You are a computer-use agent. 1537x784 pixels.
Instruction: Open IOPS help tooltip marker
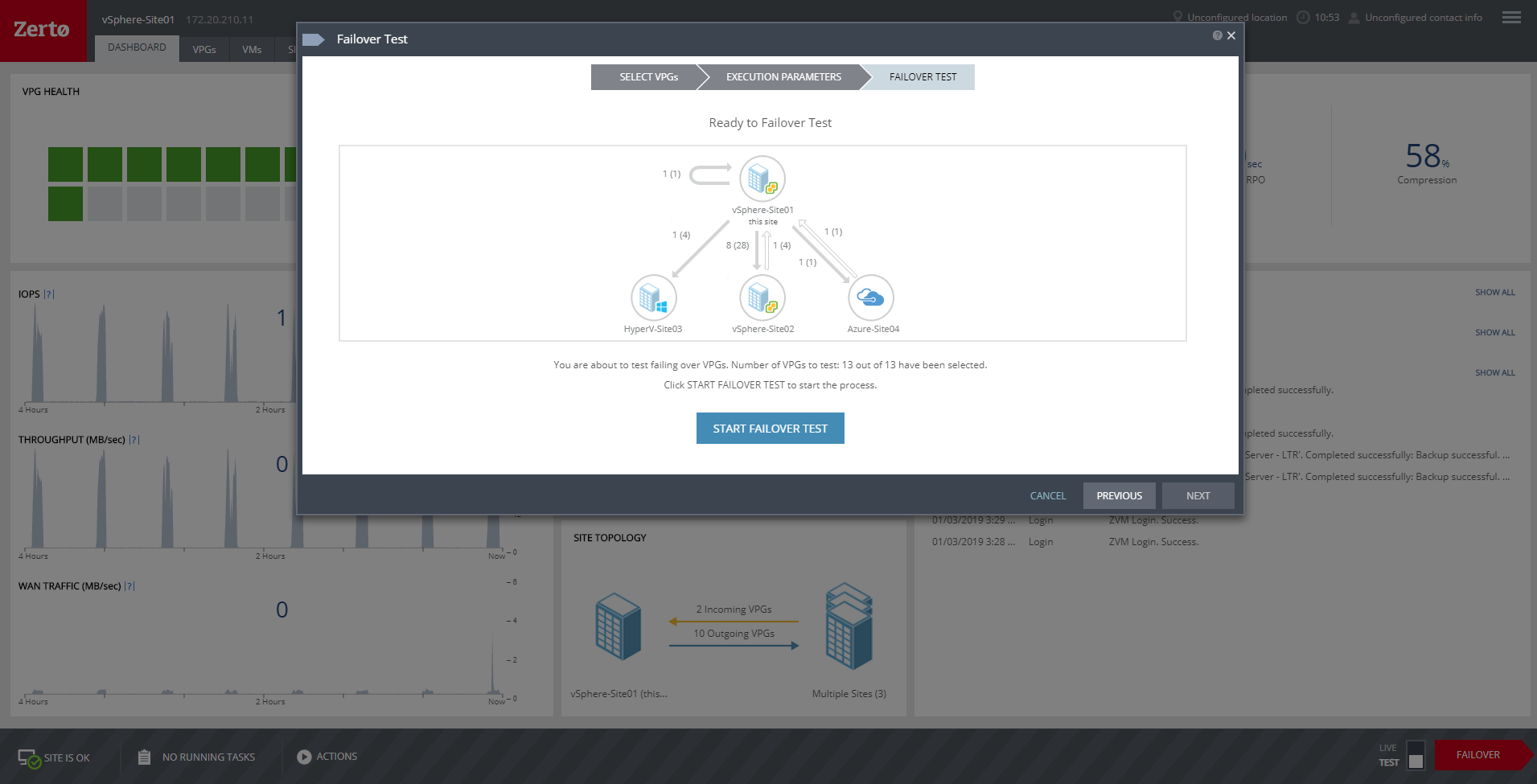49,294
